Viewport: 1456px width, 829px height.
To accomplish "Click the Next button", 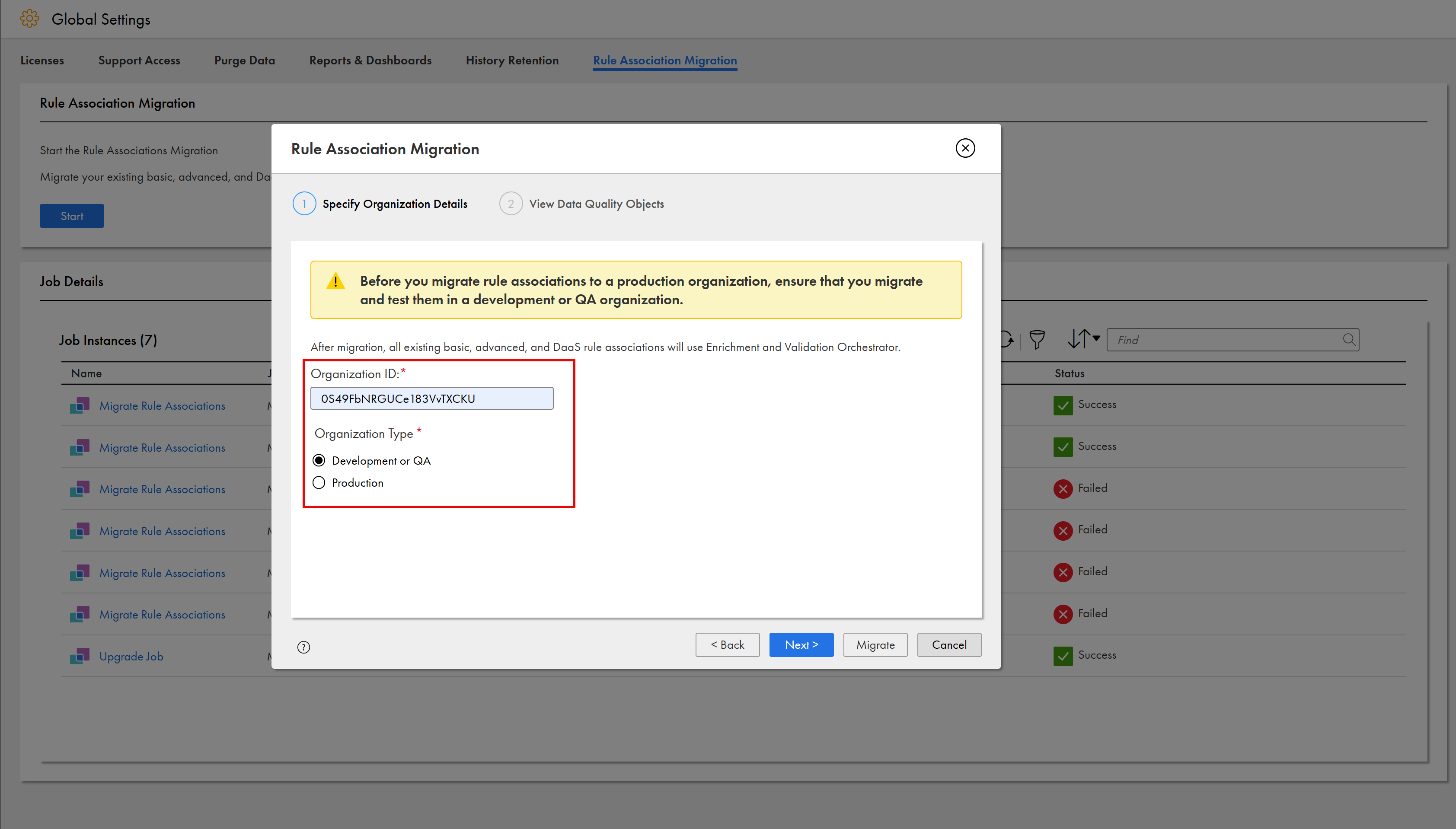I will (801, 644).
